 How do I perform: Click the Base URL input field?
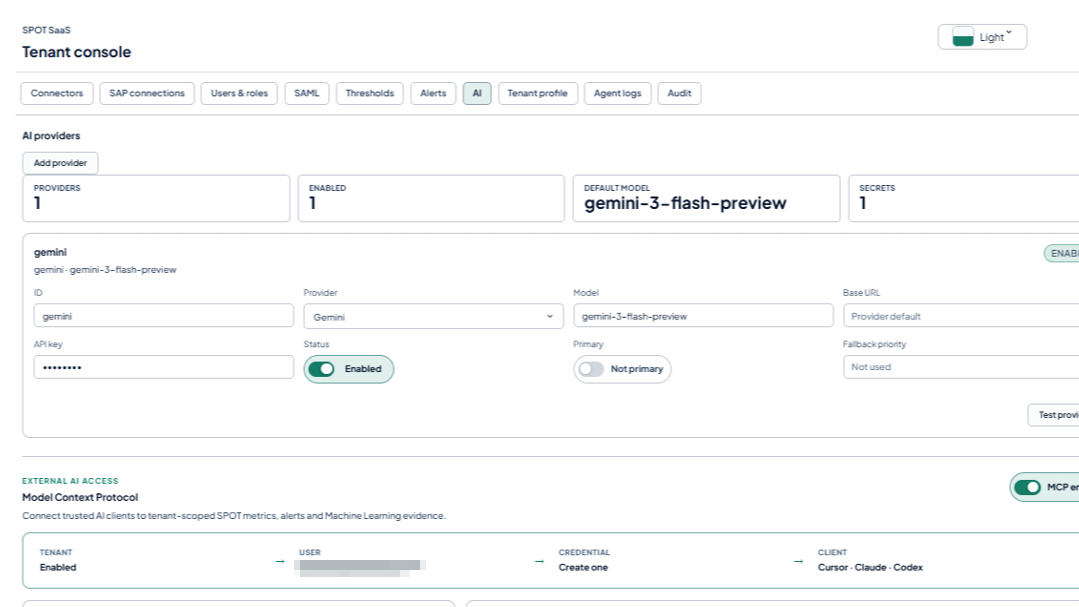[x=961, y=316]
